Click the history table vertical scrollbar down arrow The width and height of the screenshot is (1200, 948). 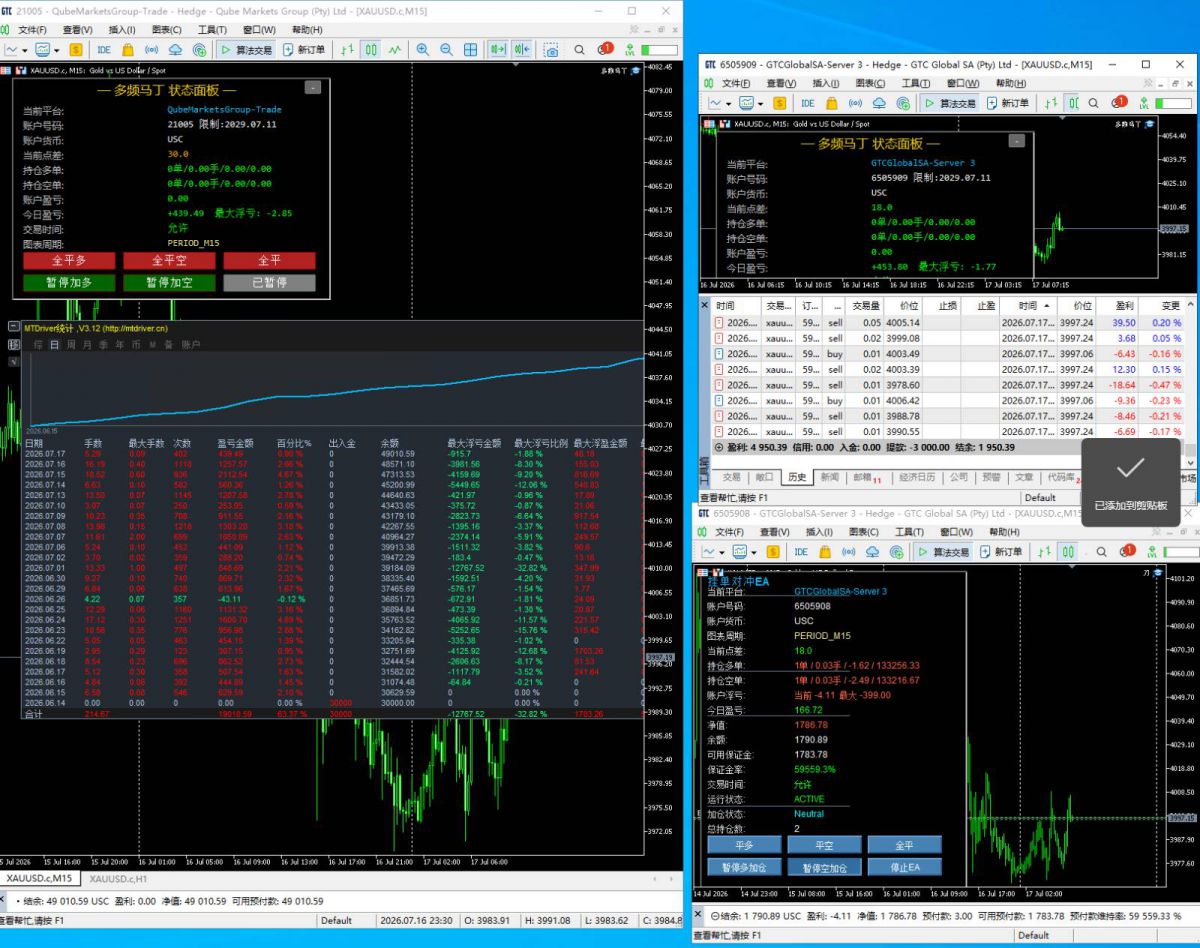1190,463
